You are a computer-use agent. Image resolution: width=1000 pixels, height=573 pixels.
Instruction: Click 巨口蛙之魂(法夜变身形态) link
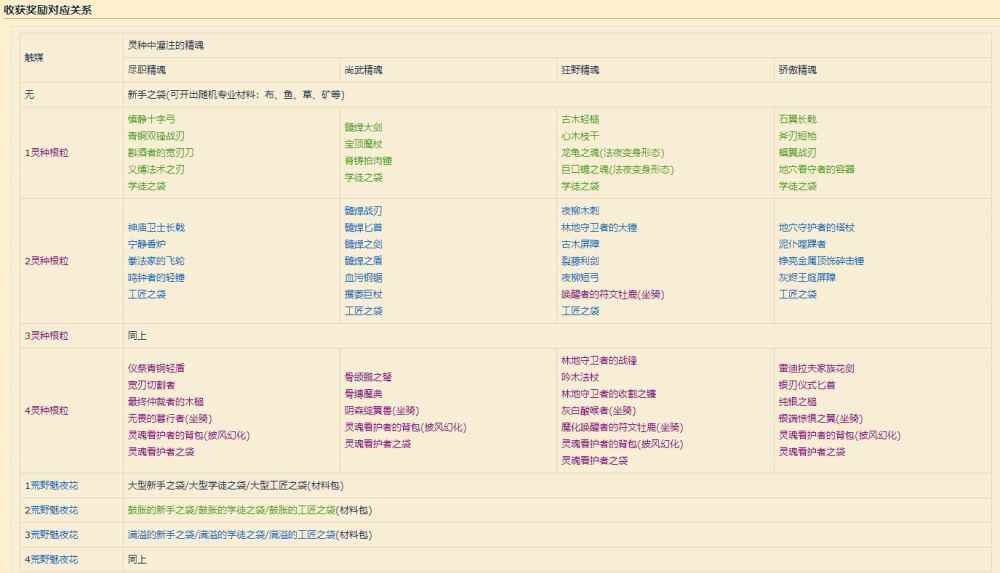[x=617, y=170]
